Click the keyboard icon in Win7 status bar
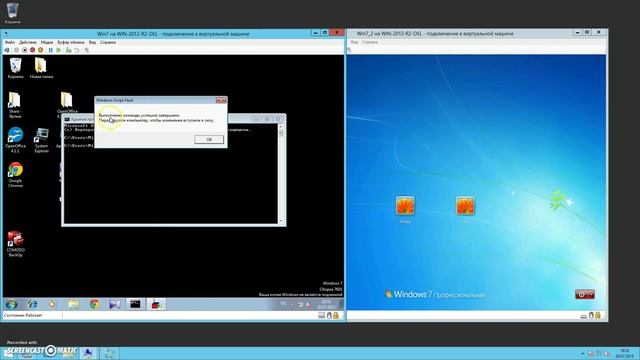640x360 pixels. [322, 316]
